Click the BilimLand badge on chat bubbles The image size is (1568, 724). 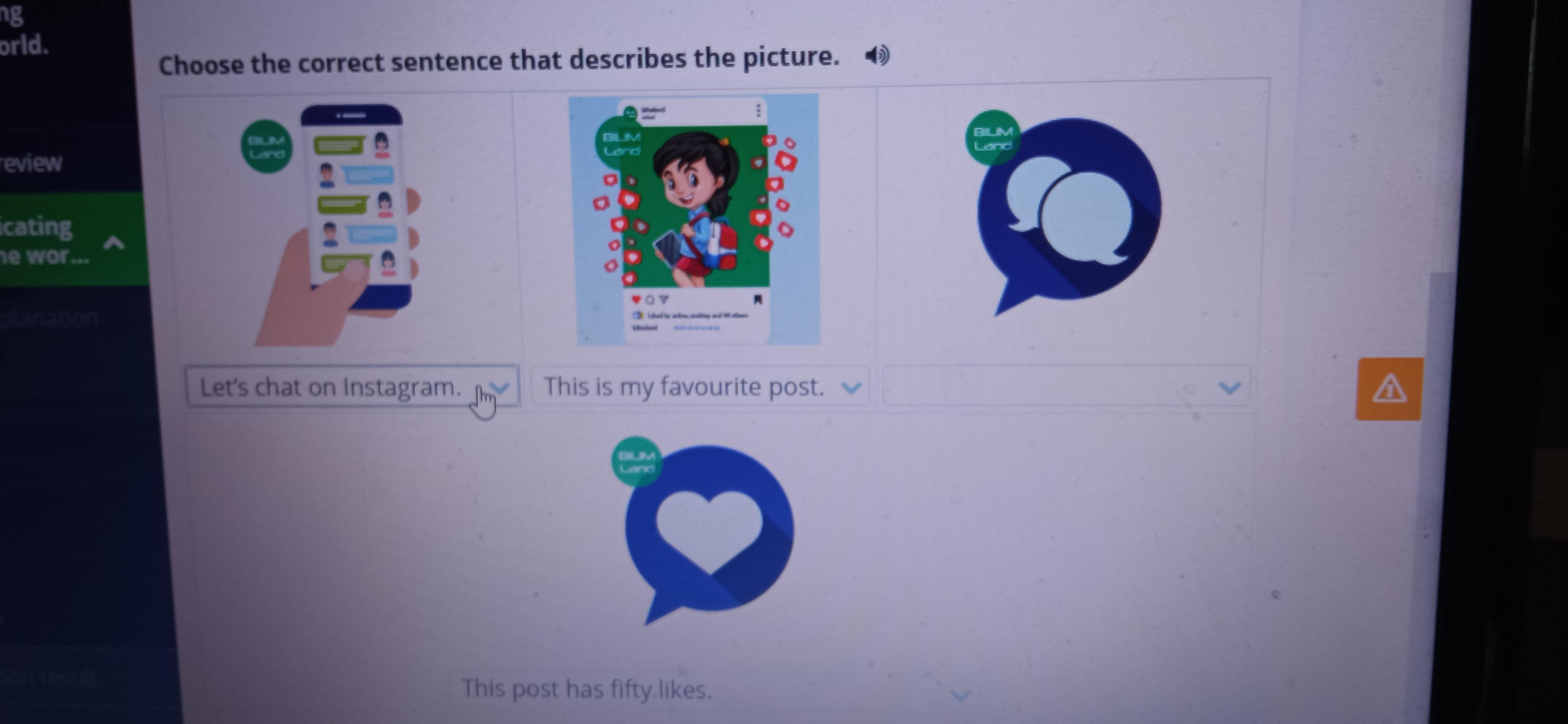click(993, 138)
